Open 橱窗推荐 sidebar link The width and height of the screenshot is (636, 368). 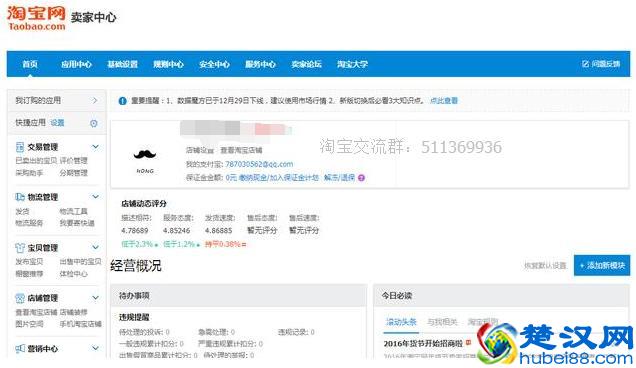pos(29,274)
